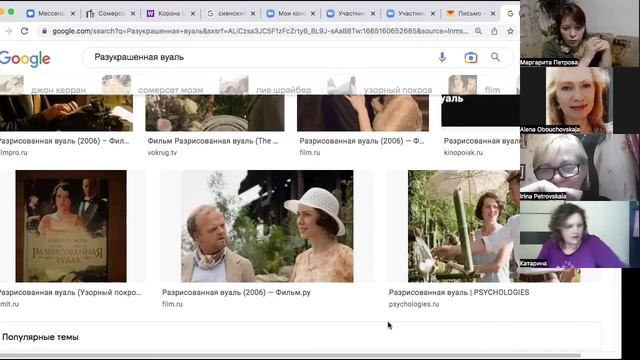This screenshot has width=640, height=360.
Task: Select Маргарита Петрова's video tile
Action: 580,33
